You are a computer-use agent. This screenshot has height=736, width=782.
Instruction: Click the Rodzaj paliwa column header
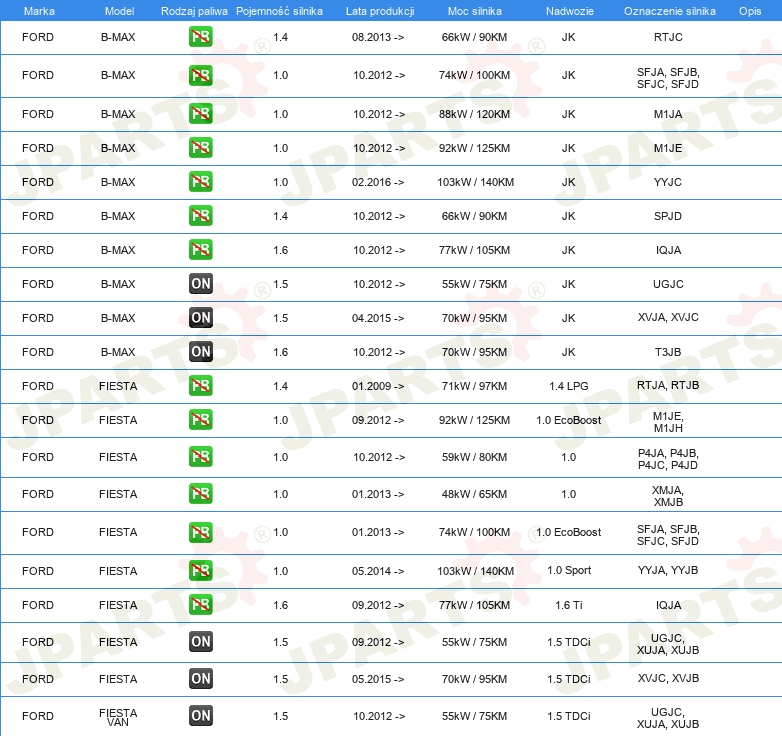(194, 11)
